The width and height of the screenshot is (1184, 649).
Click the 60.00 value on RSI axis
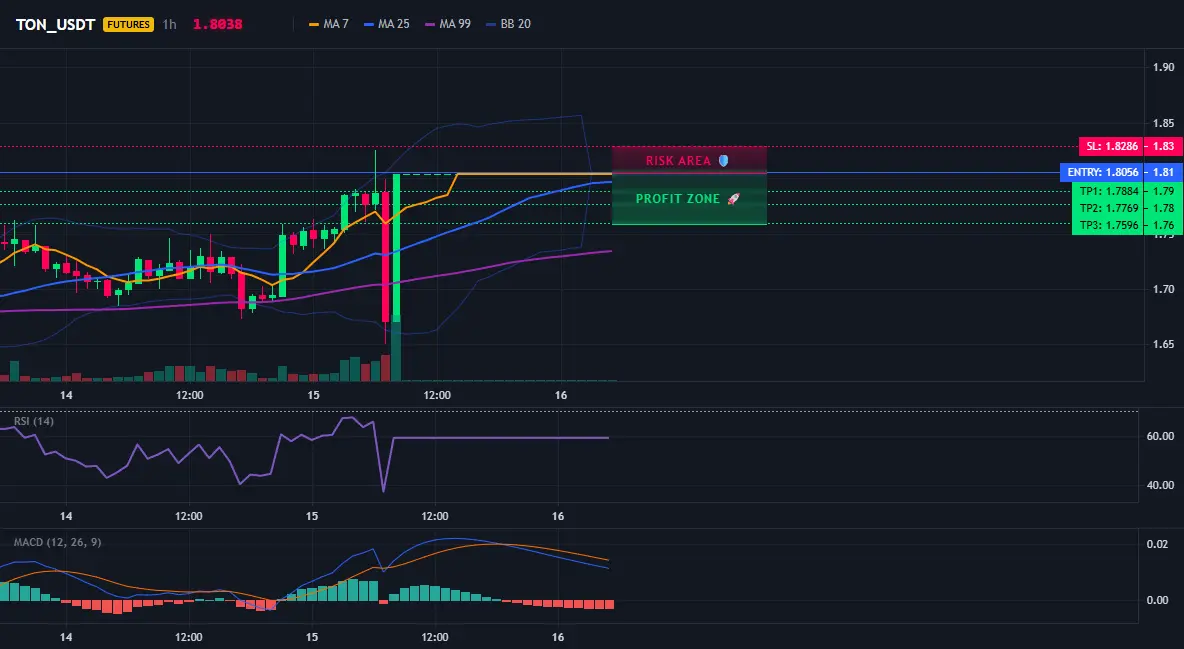tap(1161, 436)
